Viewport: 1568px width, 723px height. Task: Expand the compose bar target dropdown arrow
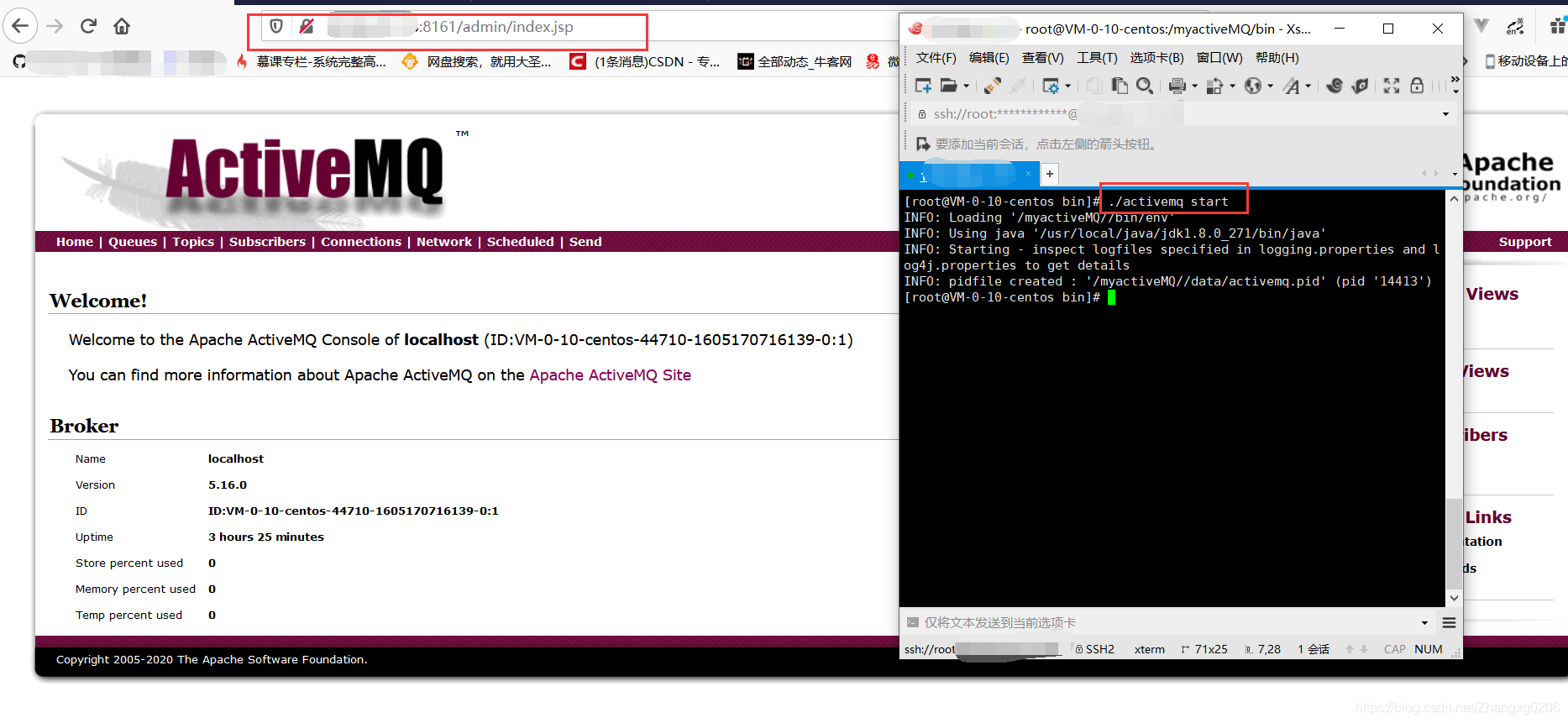pyautogui.click(x=1424, y=623)
